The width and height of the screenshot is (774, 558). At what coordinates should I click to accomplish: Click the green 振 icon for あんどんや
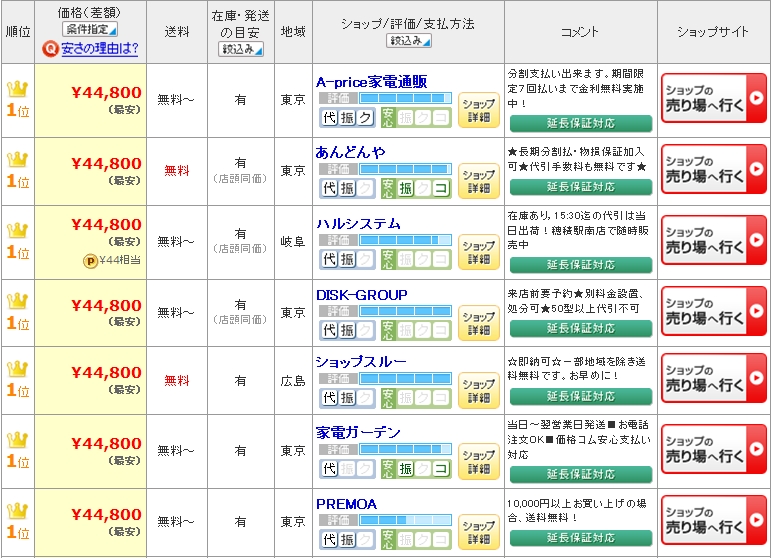click(405, 188)
